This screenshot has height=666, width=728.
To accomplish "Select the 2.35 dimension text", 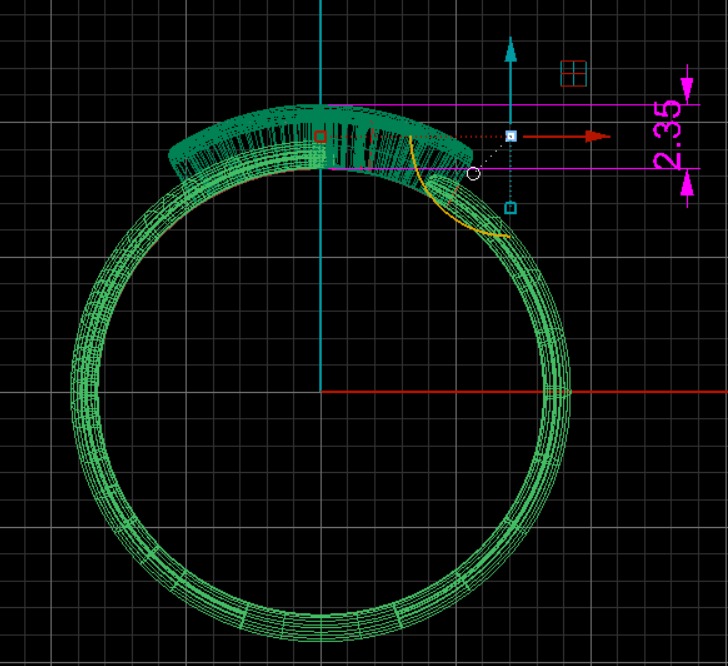I will point(668,135).
